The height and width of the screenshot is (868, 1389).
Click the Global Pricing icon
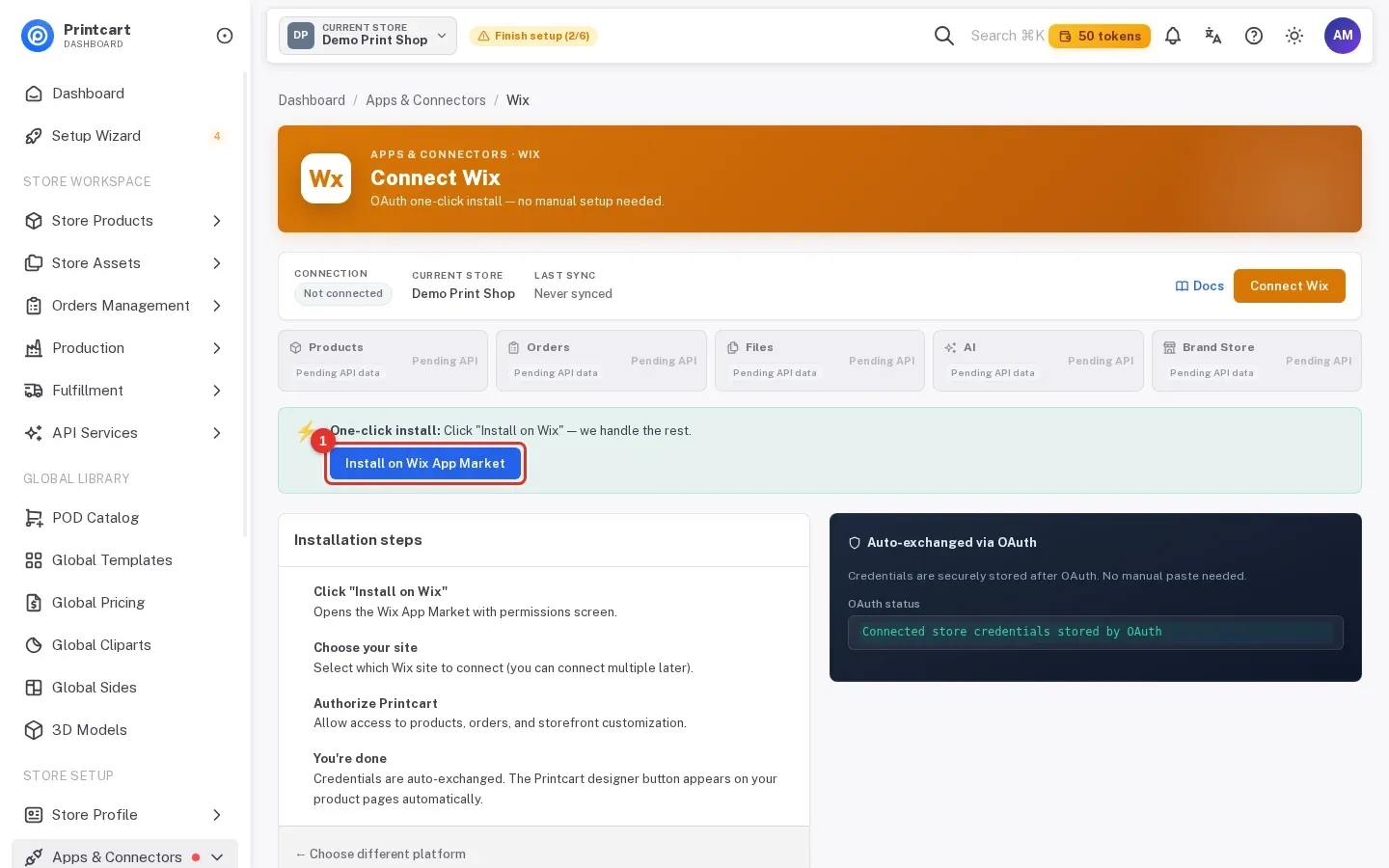coord(34,603)
